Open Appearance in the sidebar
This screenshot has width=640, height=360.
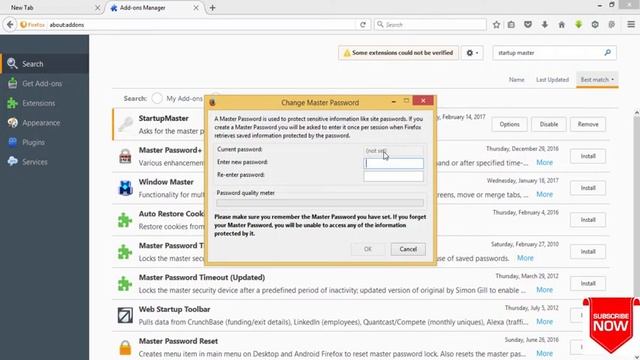click(44, 122)
